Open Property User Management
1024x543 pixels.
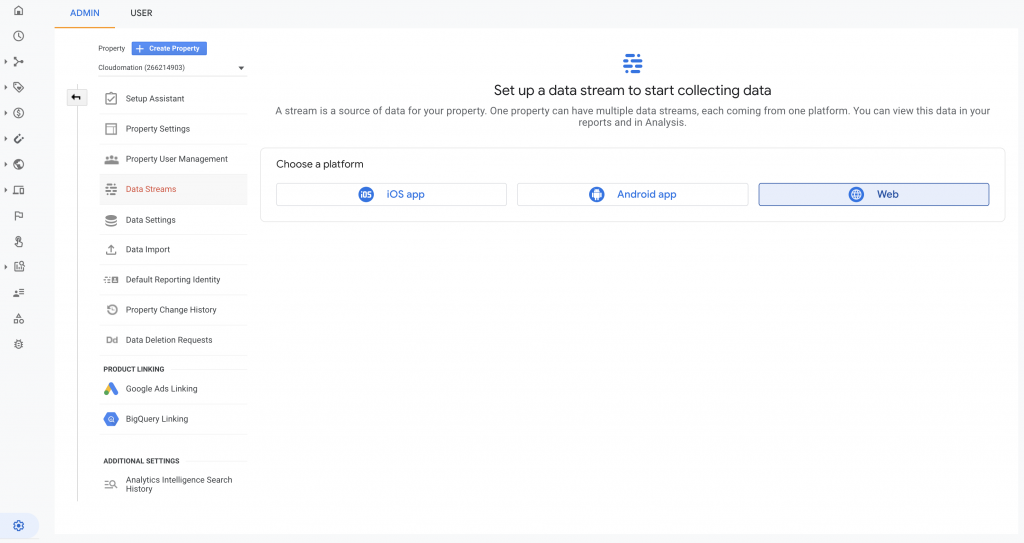(x=173, y=159)
